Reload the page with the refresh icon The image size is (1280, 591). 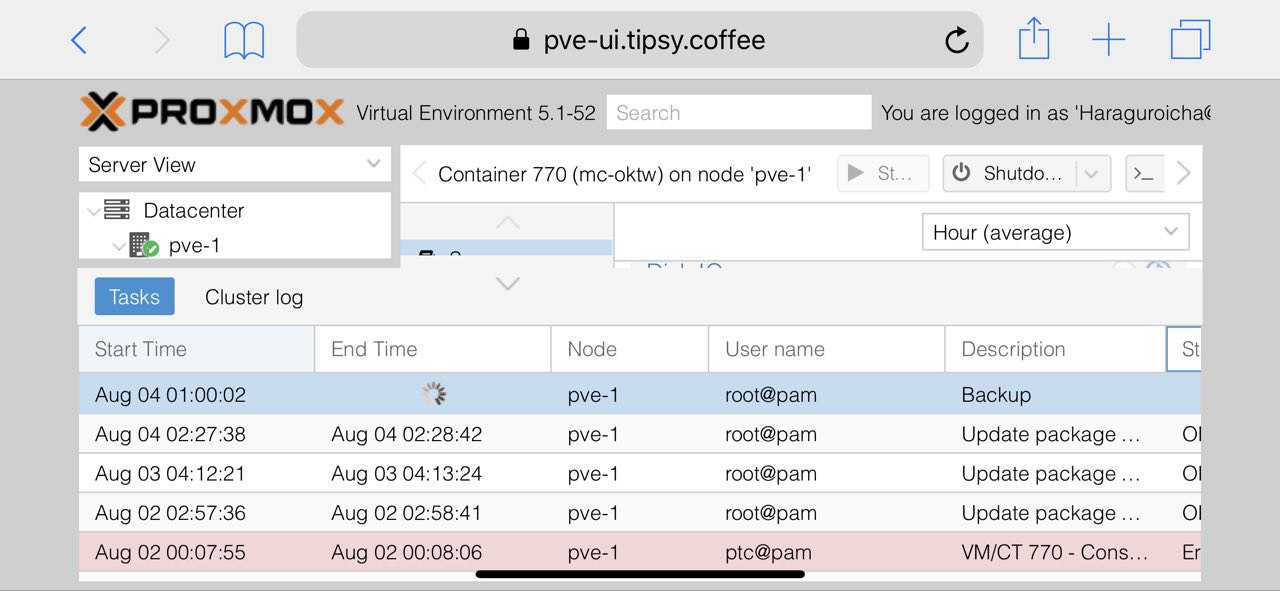pyautogui.click(x=956, y=40)
